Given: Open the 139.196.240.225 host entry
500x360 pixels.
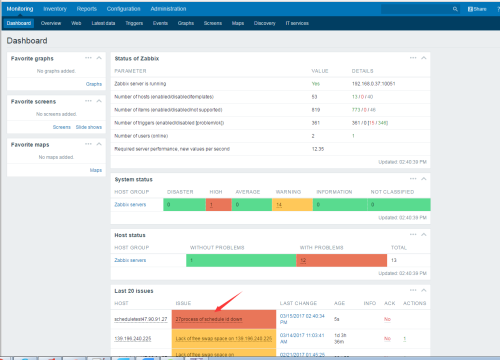Looking at the screenshot, I should [133, 339].
